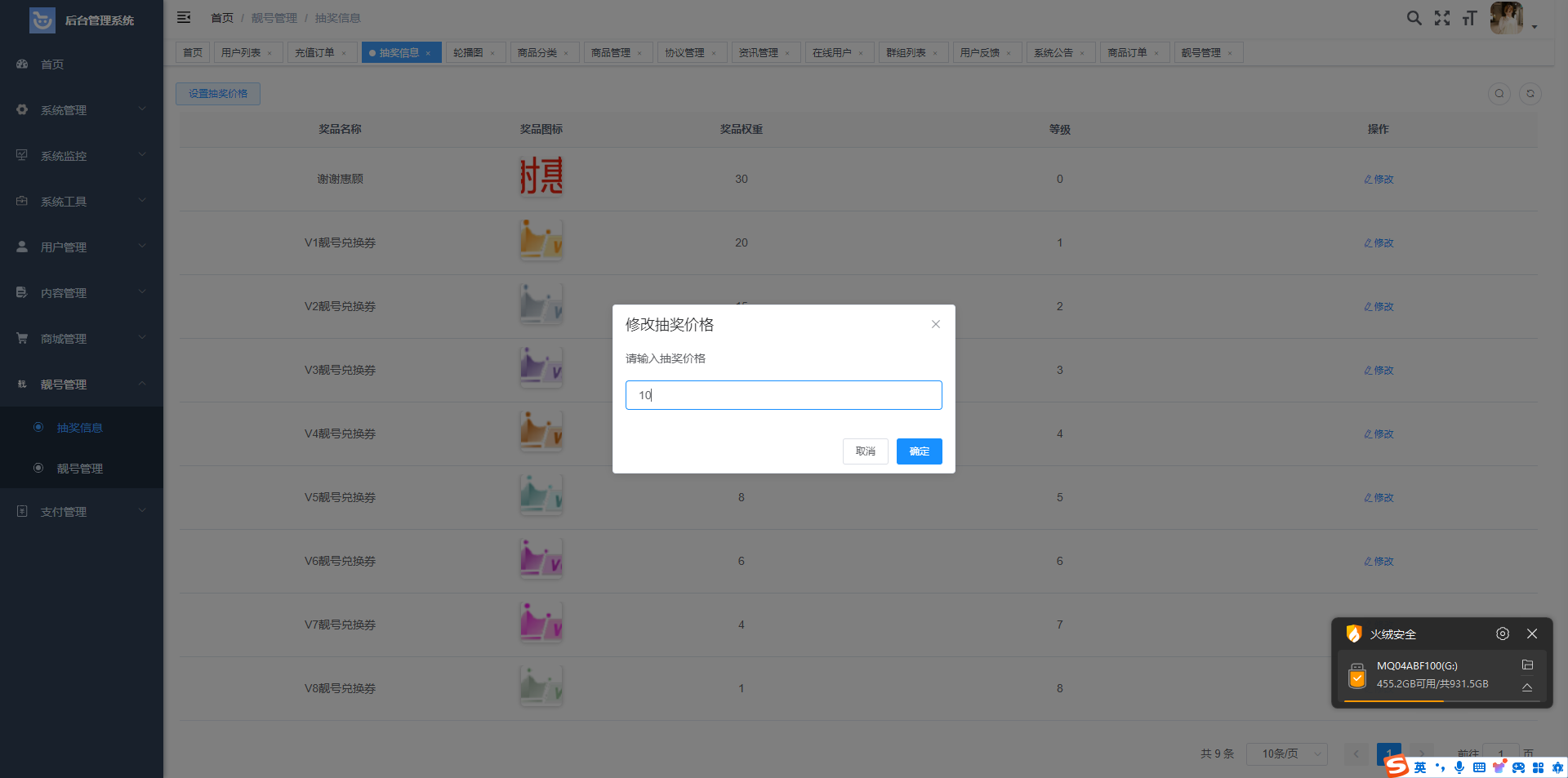Click the lottery price input field

[x=783, y=395]
